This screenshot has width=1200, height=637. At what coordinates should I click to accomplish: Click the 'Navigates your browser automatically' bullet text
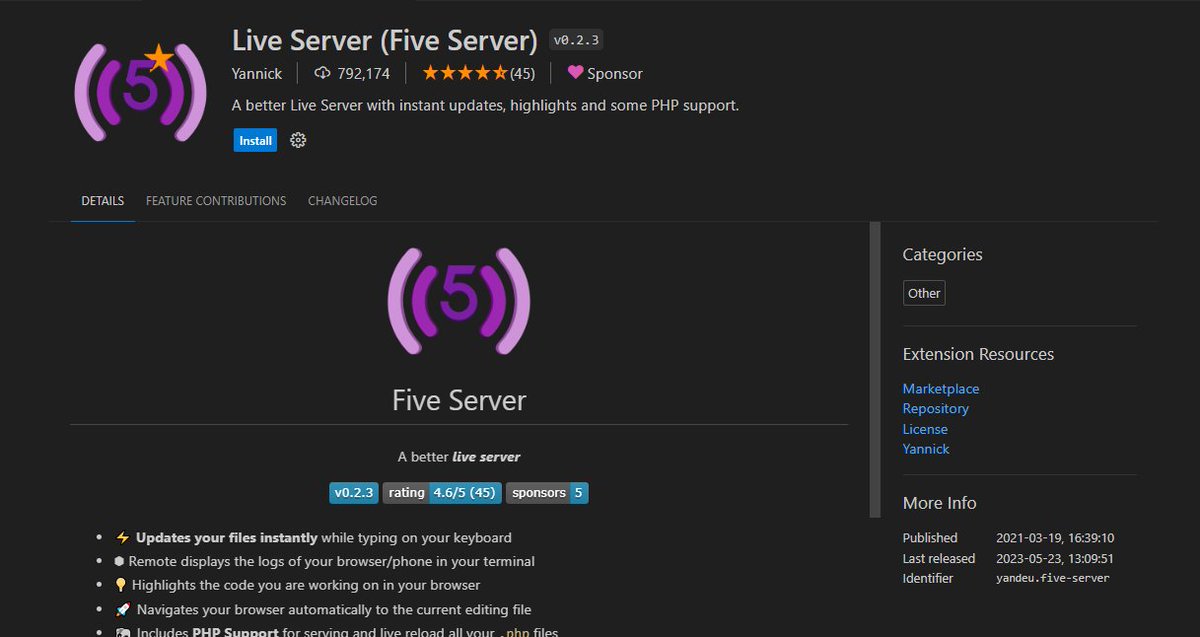[x=334, y=609]
